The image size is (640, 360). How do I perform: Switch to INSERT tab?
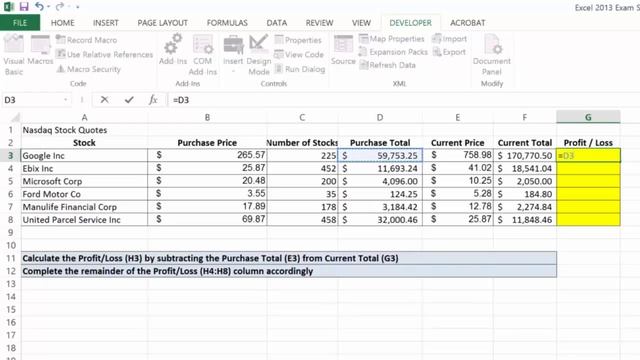pos(106,23)
